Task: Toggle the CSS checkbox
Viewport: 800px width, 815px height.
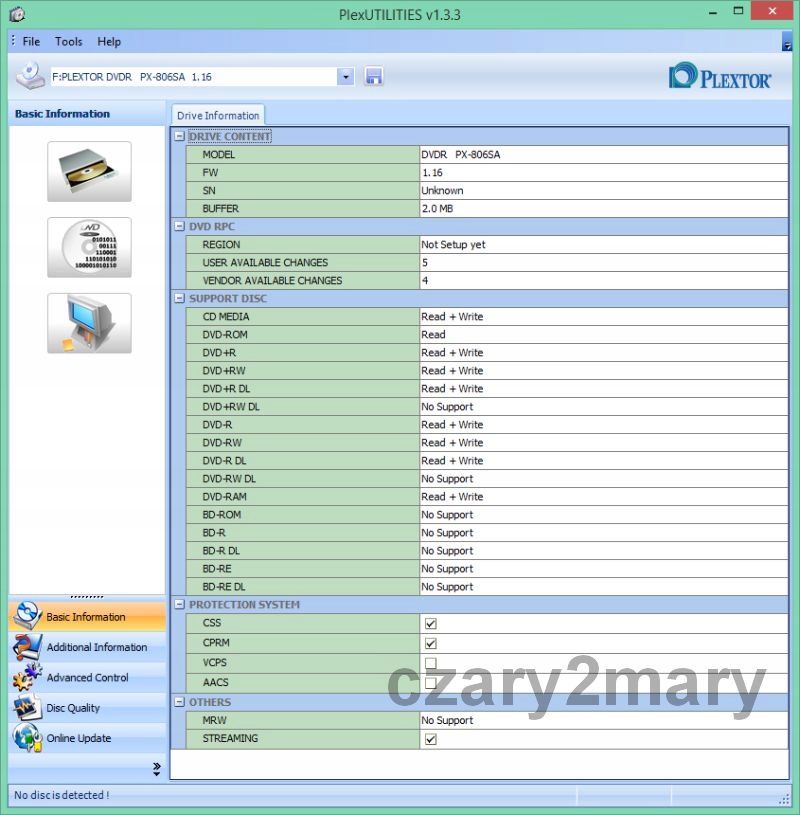Action: (431, 623)
